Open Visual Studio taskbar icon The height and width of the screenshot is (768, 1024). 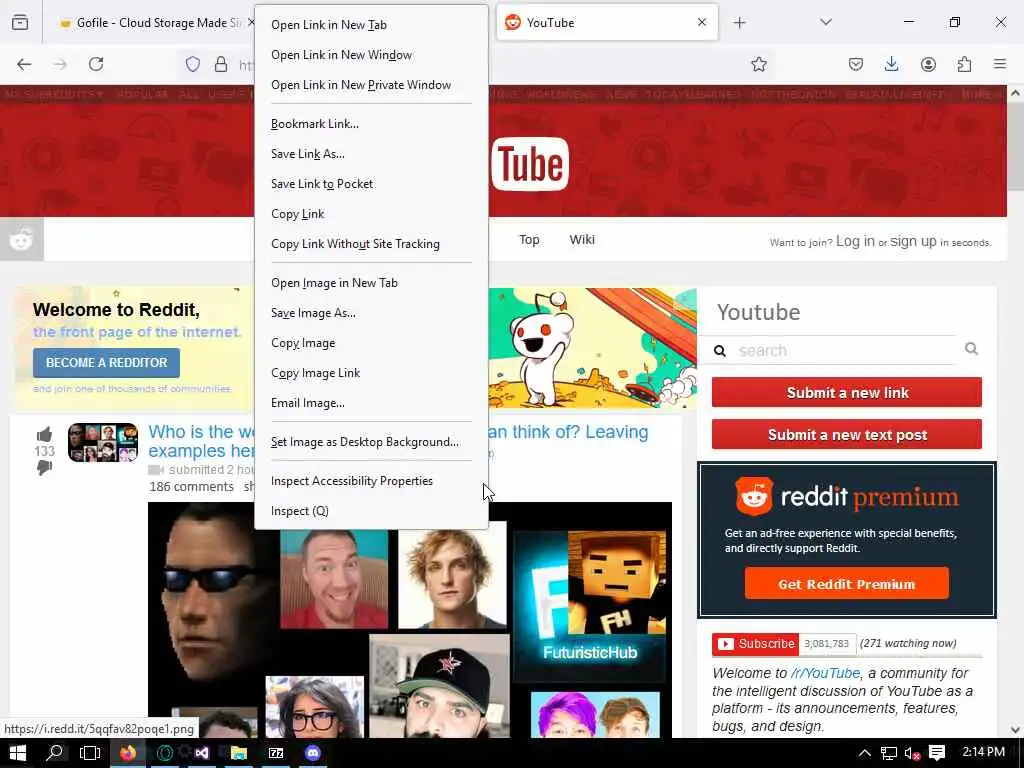pyautogui.click(x=202, y=753)
